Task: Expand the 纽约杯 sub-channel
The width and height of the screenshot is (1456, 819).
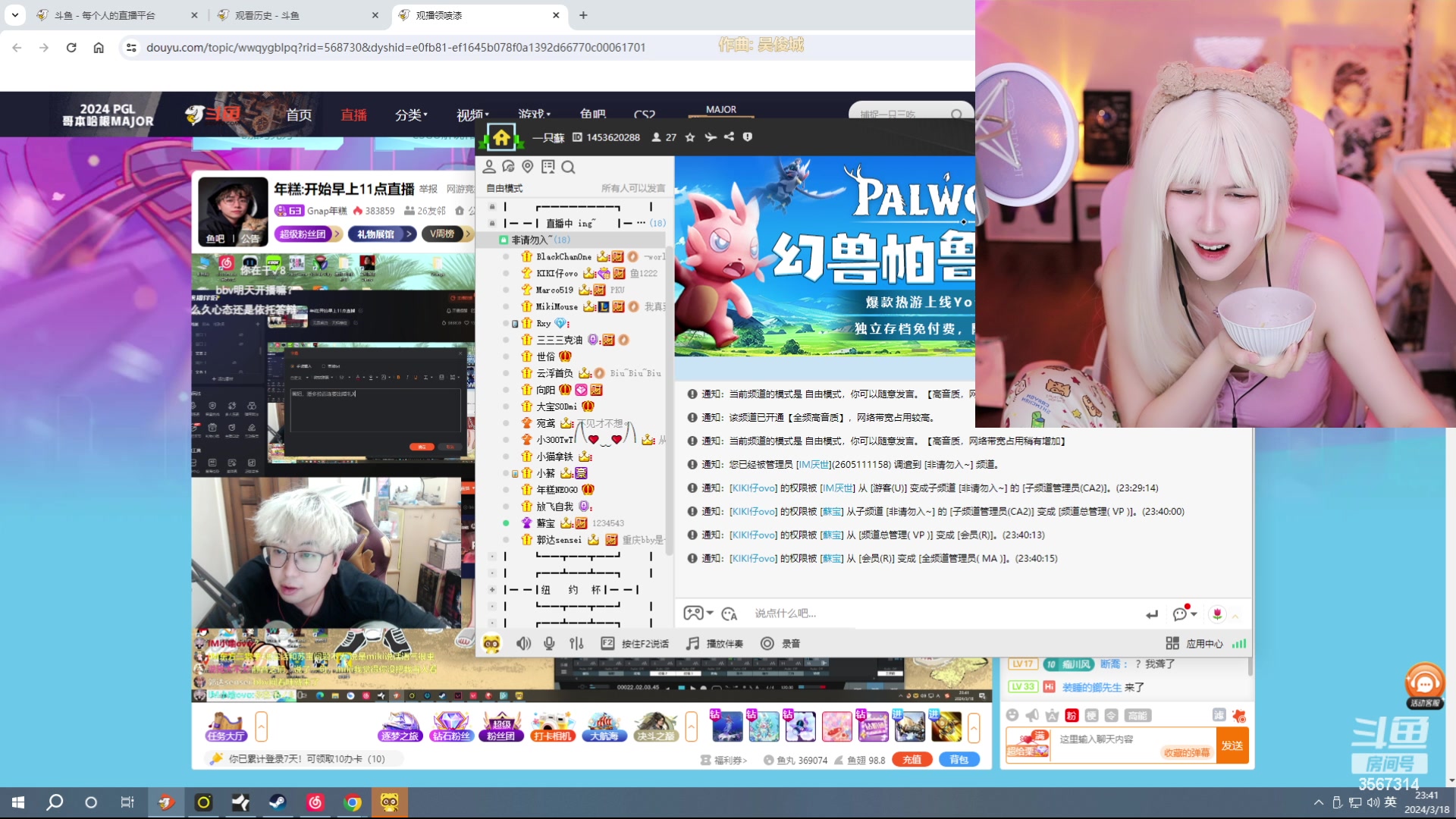Action: 492,590
